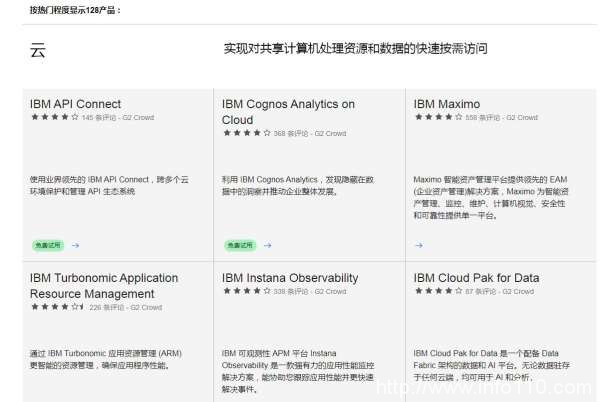This screenshot has width=600, height=402.
Task: Click the arrow icon on IBM Maximo card
Action: click(x=417, y=244)
